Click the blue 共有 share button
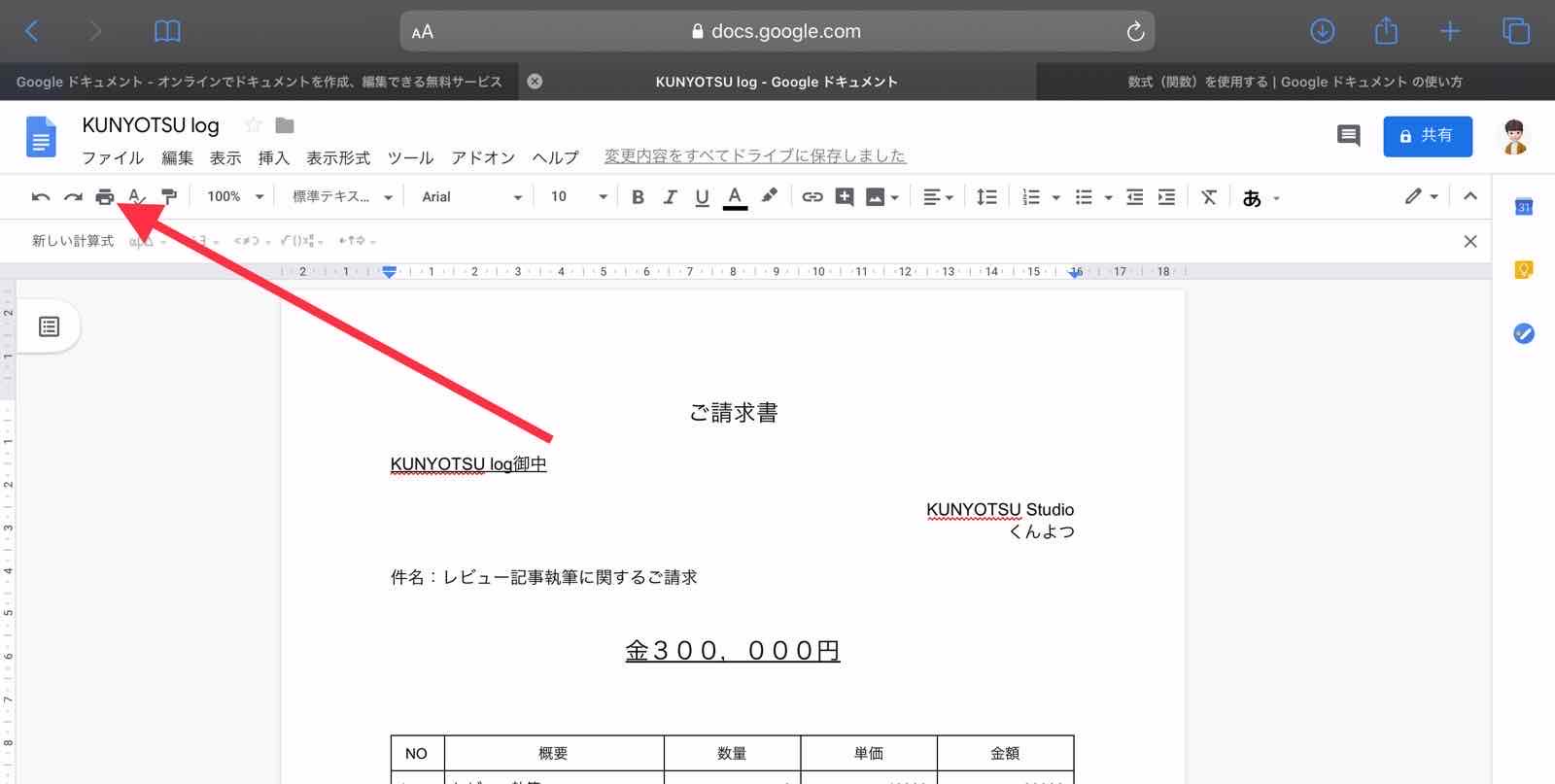The width and height of the screenshot is (1555, 784). [1428, 136]
